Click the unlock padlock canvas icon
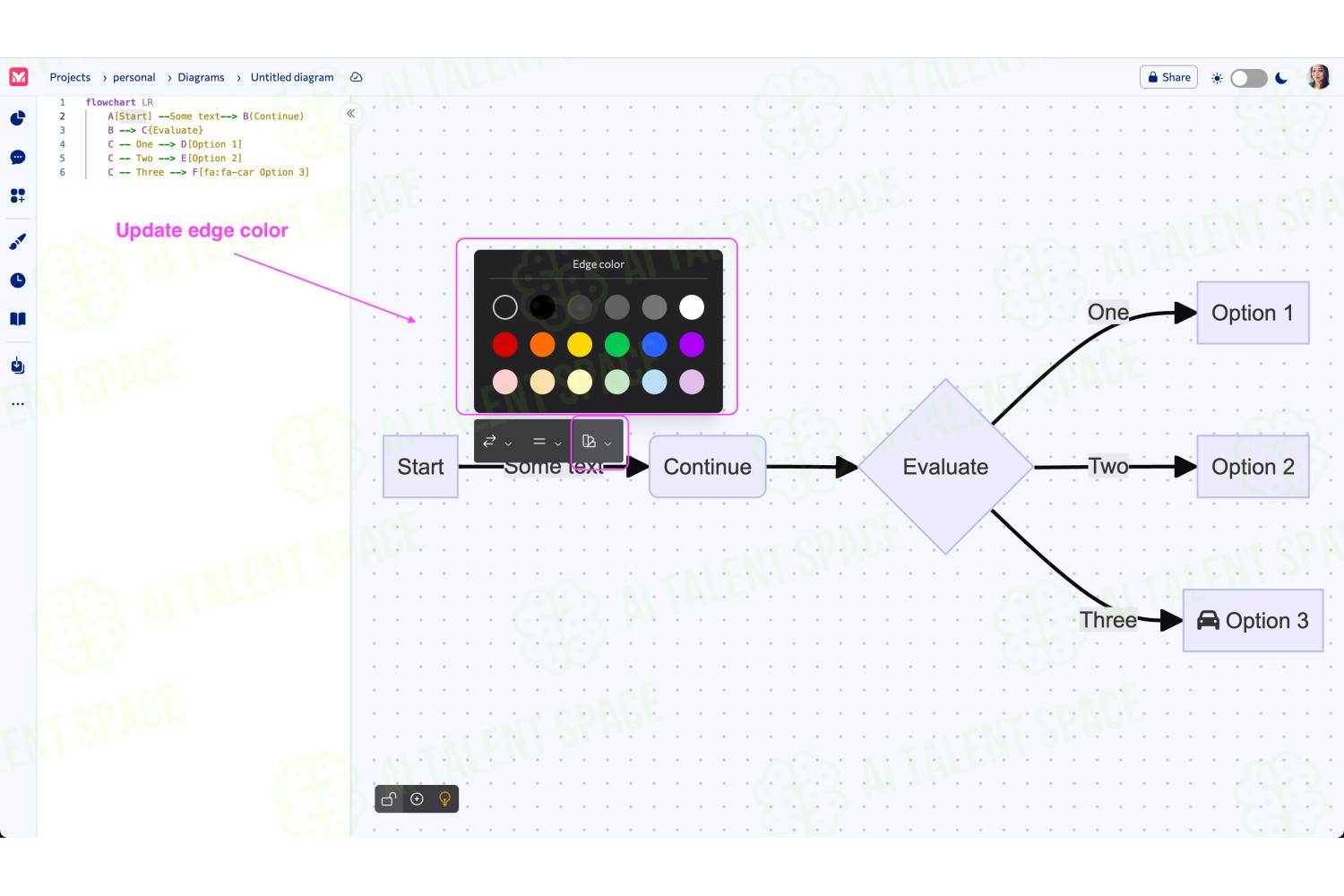 [x=389, y=799]
